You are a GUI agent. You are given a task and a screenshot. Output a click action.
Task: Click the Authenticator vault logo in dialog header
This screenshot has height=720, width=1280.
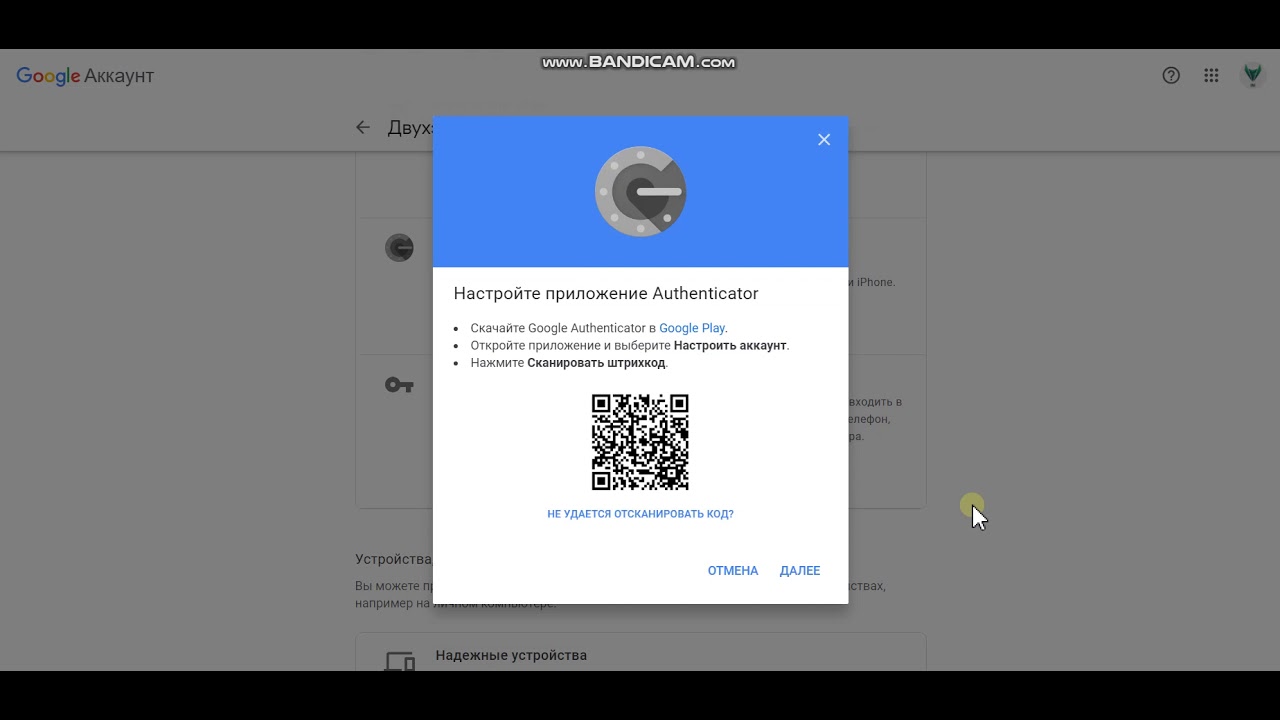pyautogui.click(x=640, y=191)
